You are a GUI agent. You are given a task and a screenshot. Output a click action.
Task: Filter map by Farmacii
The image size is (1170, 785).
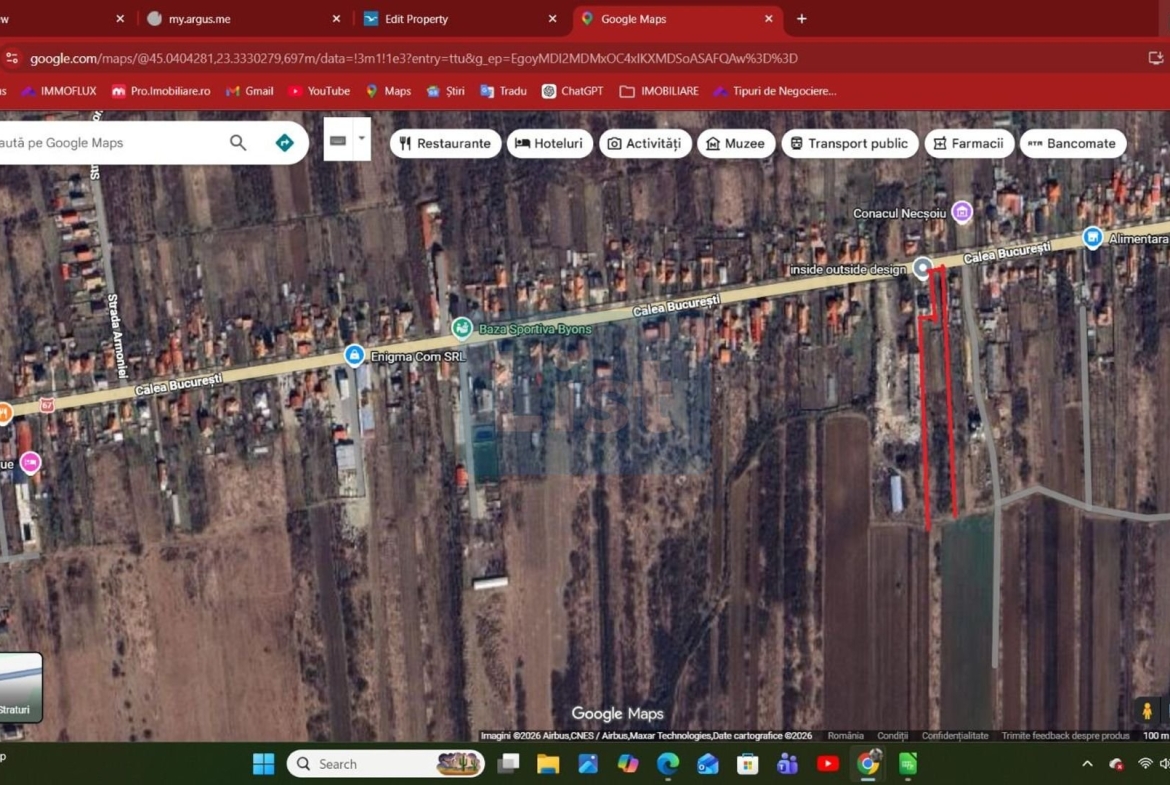[968, 143]
